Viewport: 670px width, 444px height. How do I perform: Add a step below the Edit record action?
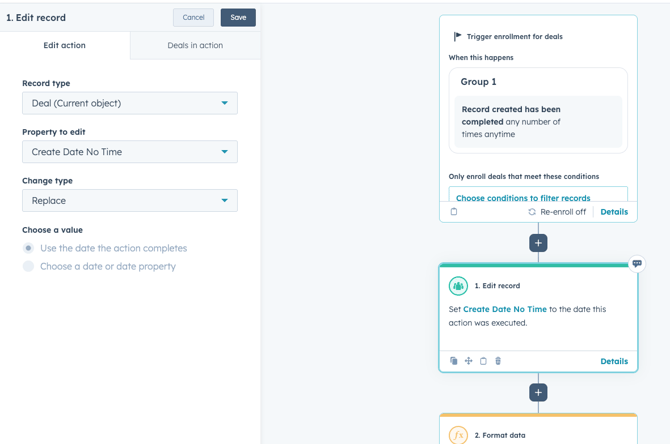point(538,393)
